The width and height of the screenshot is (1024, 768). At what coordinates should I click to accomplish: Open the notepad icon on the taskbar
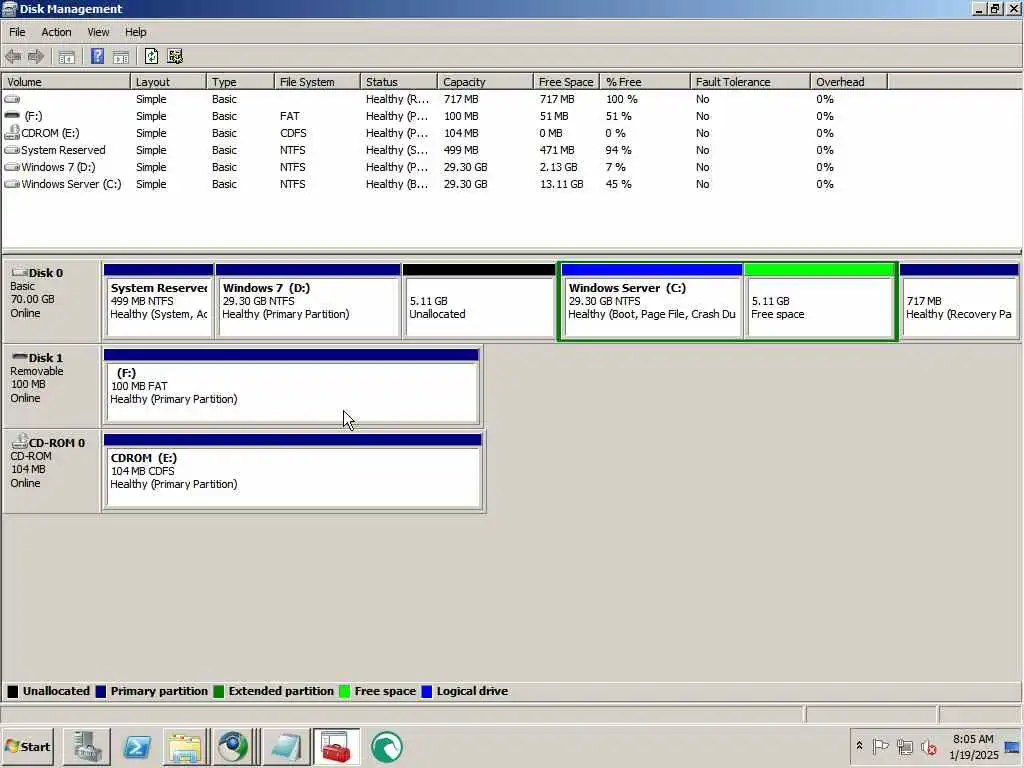click(285, 746)
